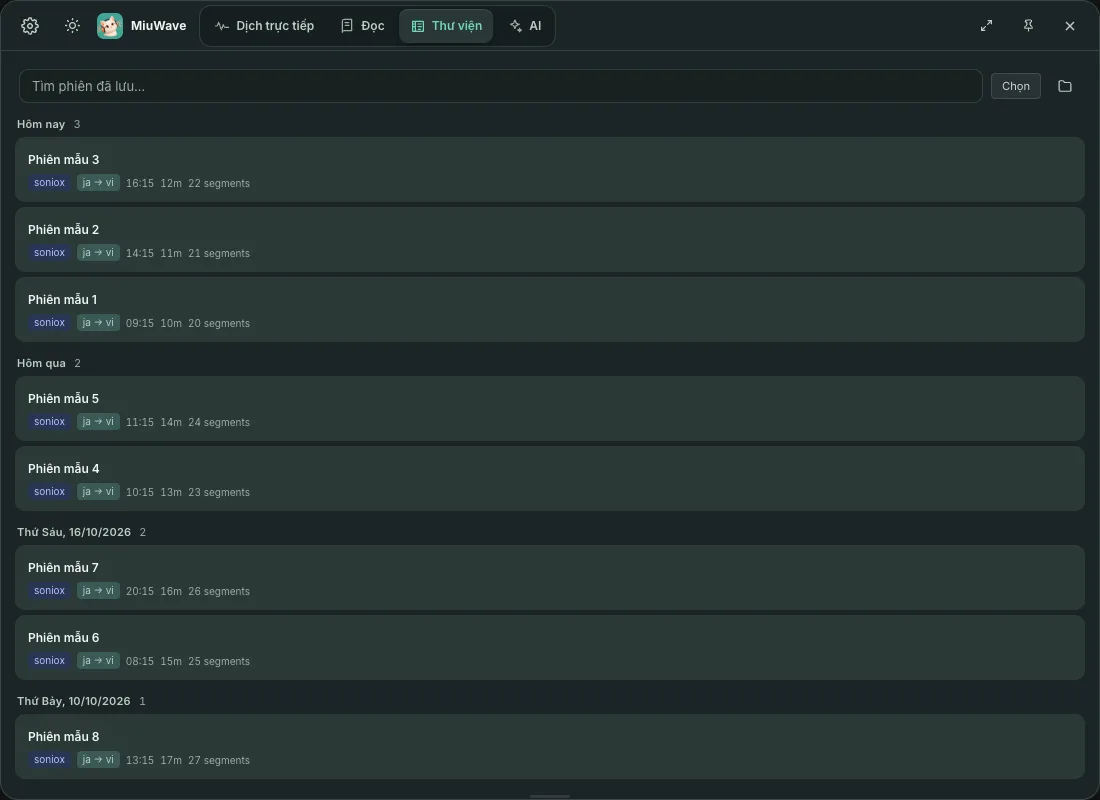Click the ja → vi badge on Phiên mẫu 6
This screenshot has height=800, width=1100.
point(98,661)
